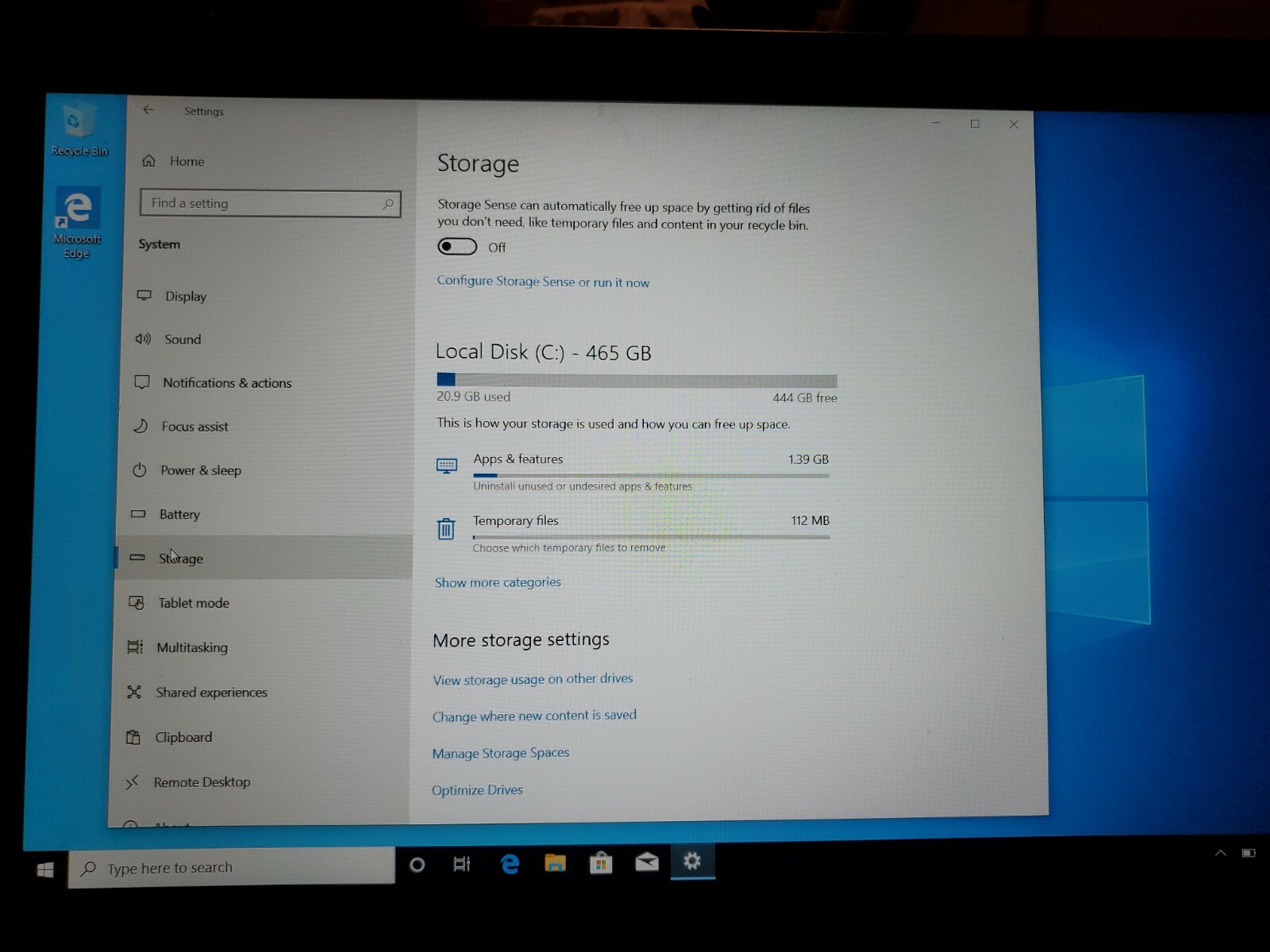The height and width of the screenshot is (952, 1270).
Task: Click the Battery icon in sidebar
Action: click(x=138, y=513)
